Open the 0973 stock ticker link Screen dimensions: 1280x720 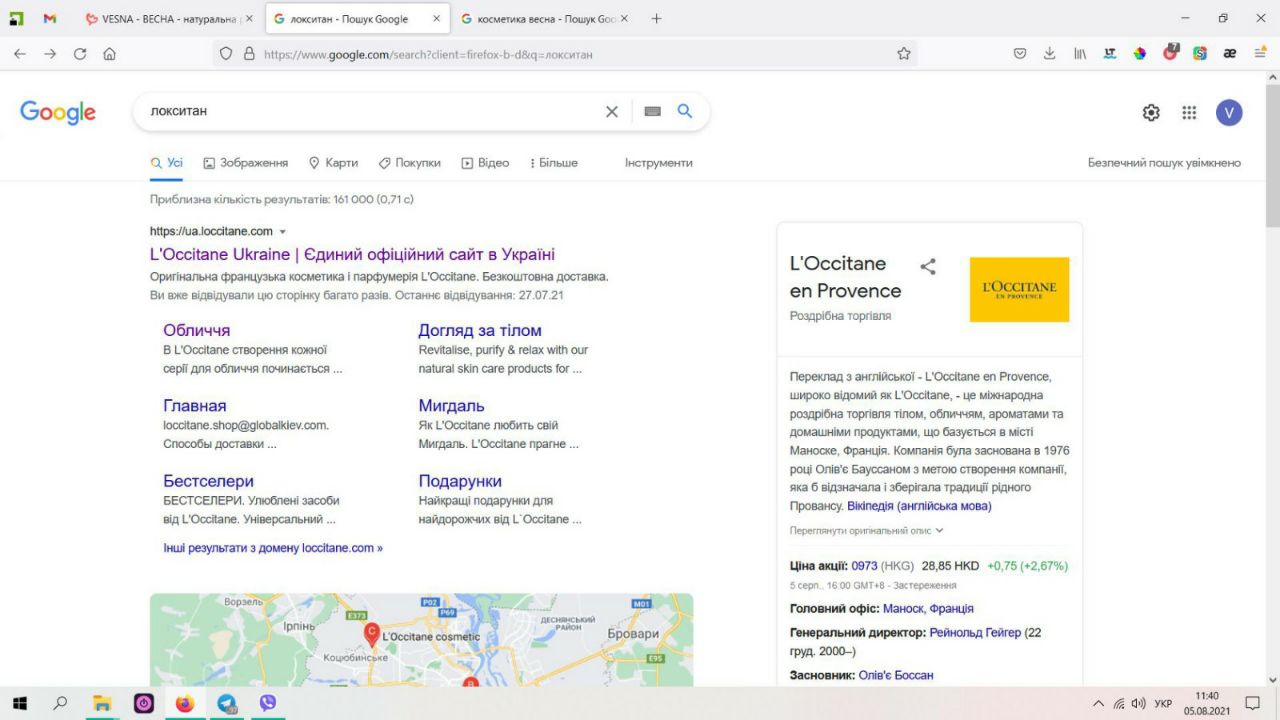pos(865,566)
